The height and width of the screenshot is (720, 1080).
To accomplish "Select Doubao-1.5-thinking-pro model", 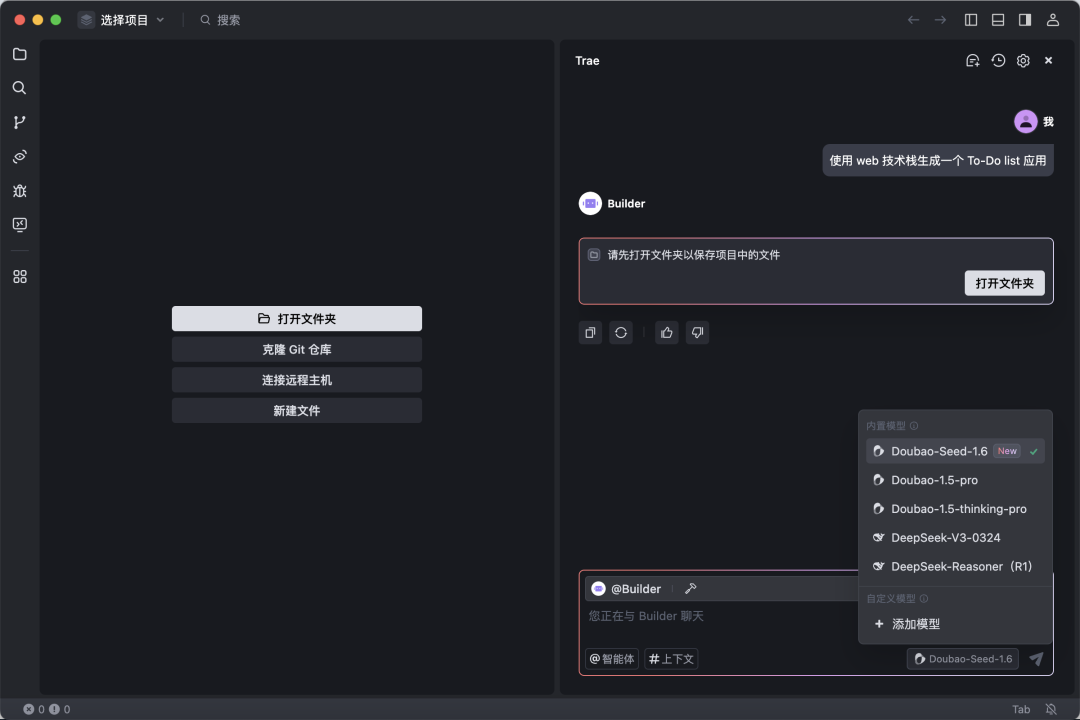I will pos(955,509).
